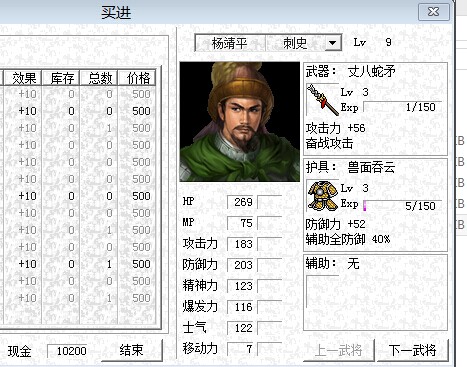Select the 杨靖平 general portrait

[x=240, y=122]
